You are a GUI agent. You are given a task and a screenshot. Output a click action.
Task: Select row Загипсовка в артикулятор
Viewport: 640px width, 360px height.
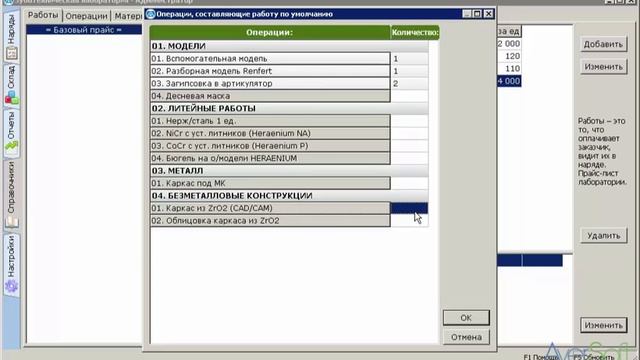270,83
